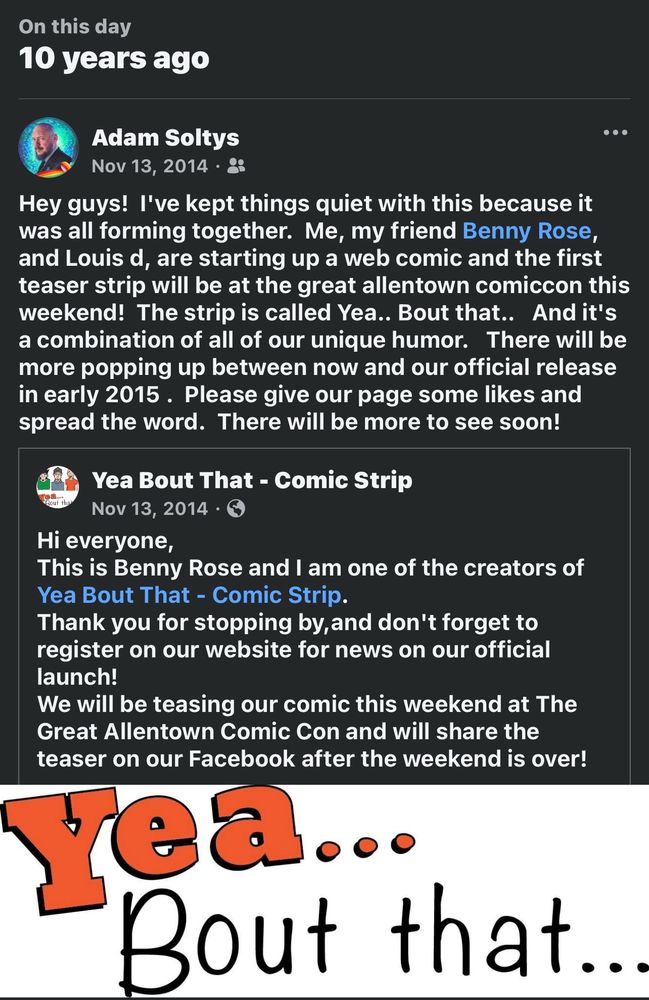The image size is (649, 1000).
Task: Open Adam Soltys profile name
Action: [166, 138]
